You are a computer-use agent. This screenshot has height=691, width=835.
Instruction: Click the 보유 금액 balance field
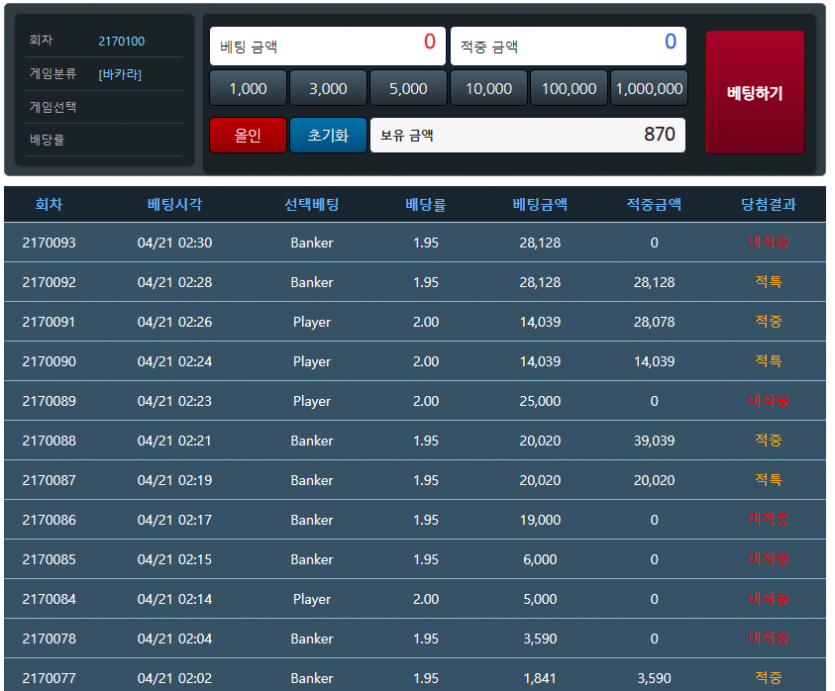click(527, 135)
